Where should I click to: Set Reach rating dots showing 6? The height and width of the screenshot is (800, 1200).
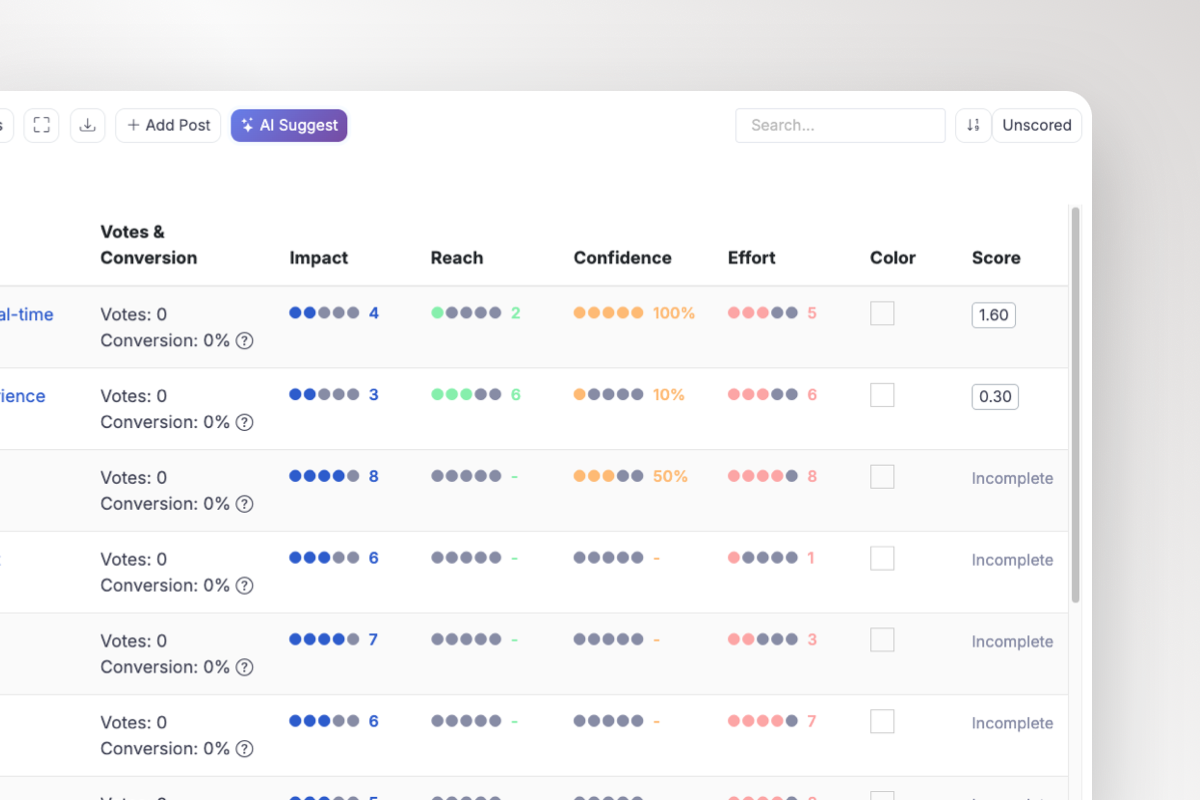tap(466, 395)
